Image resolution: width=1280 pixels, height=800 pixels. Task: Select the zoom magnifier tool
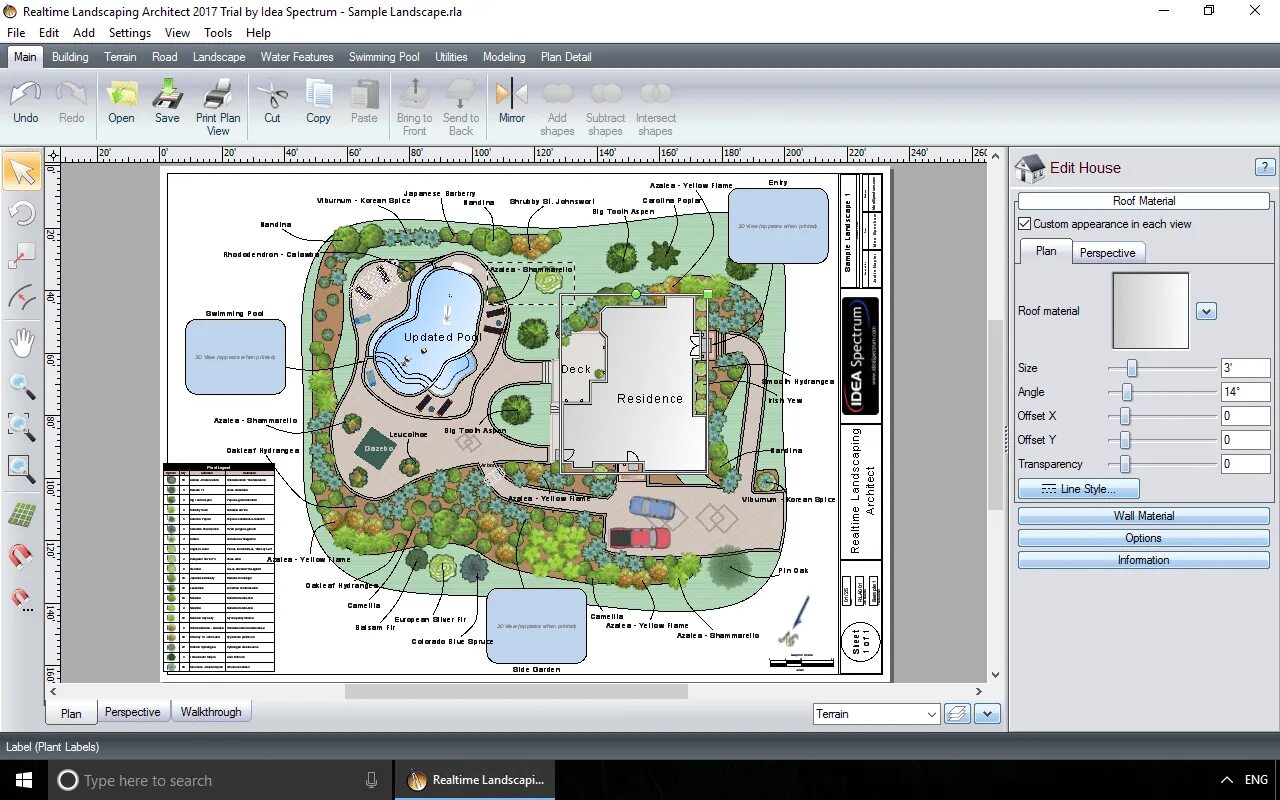click(22, 385)
